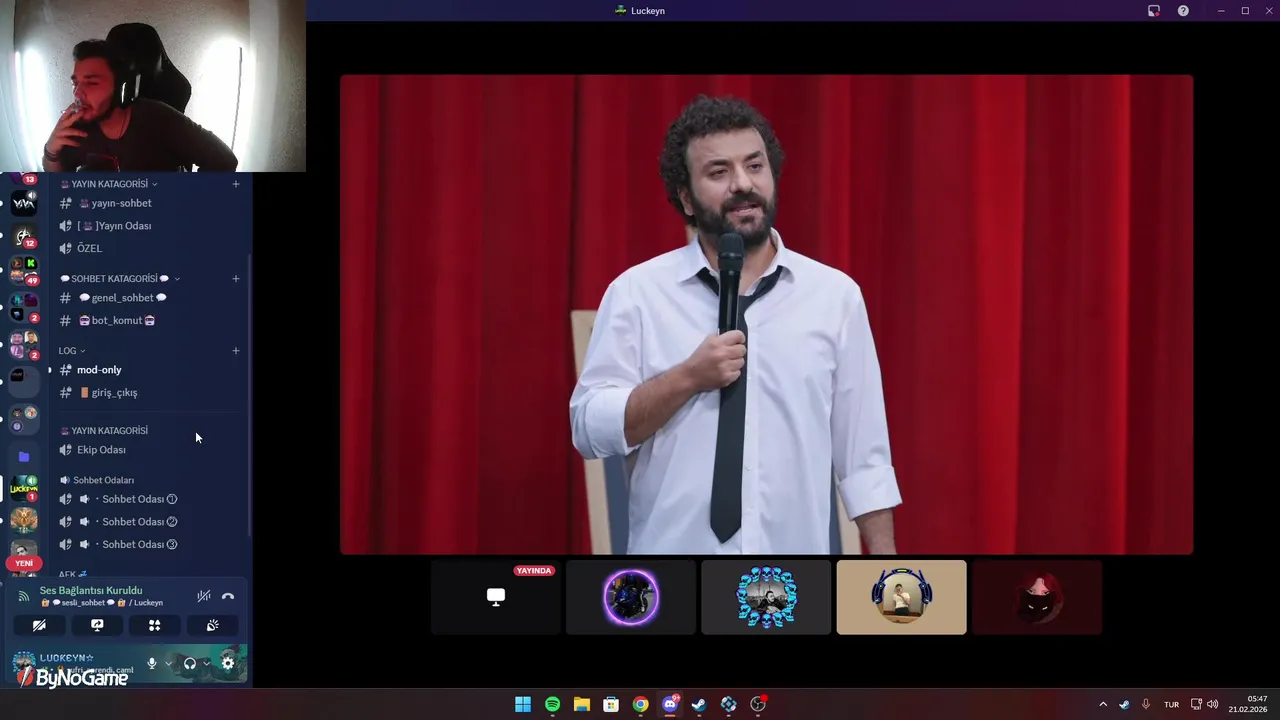This screenshot has height=720, width=1280.
Task: Open the pop-out stream icon in title bar
Action: 1154,11
